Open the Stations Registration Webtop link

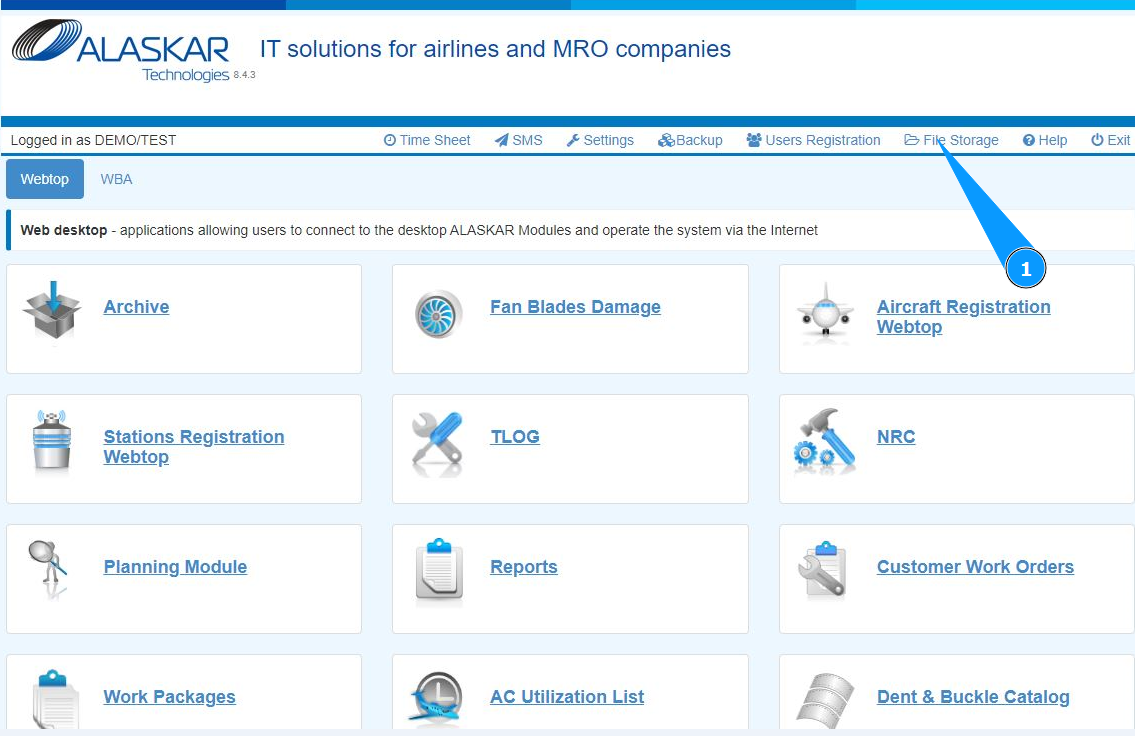tap(194, 447)
